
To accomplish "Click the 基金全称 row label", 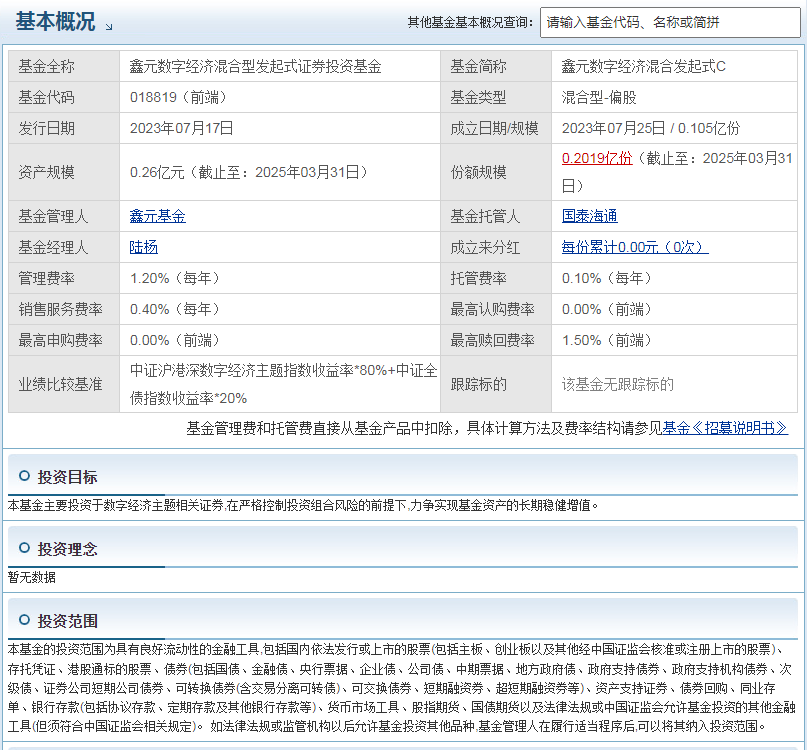I will (x=46, y=66).
